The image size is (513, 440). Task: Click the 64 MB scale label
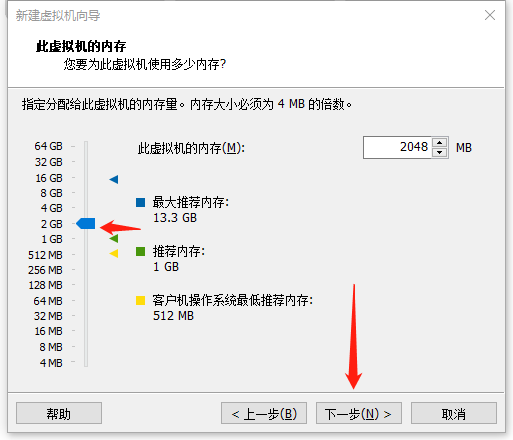pyautogui.click(x=48, y=301)
